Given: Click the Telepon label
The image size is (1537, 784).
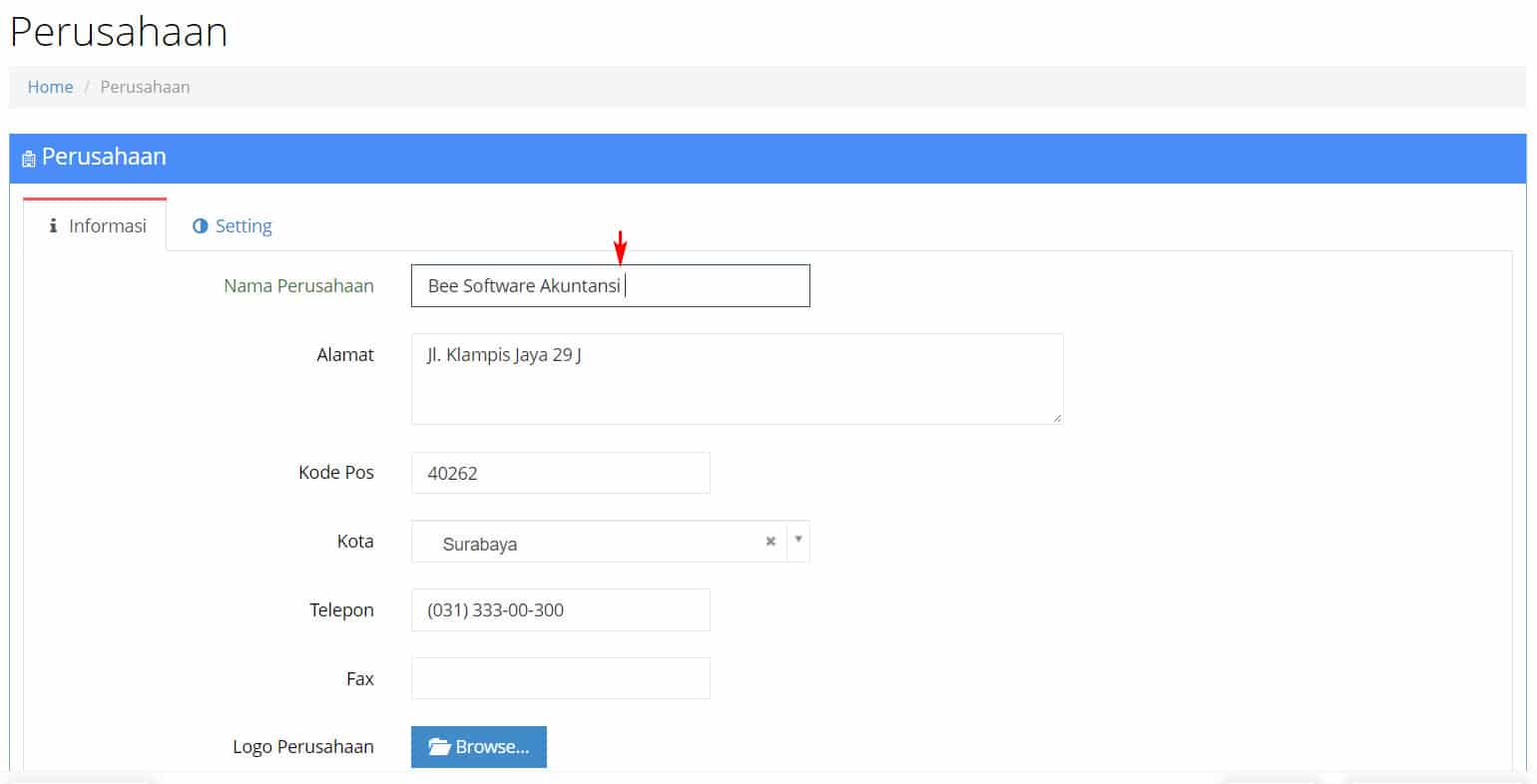Looking at the screenshot, I should tap(341, 609).
